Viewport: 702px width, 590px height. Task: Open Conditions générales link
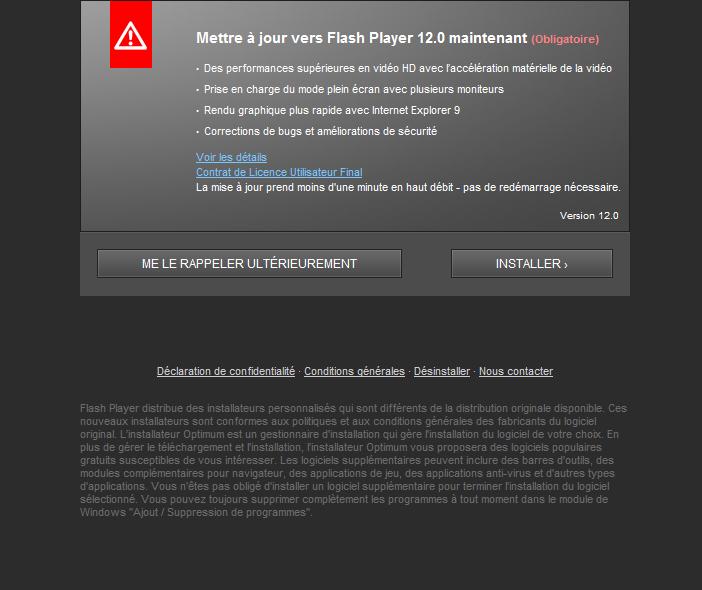(x=354, y=371)
